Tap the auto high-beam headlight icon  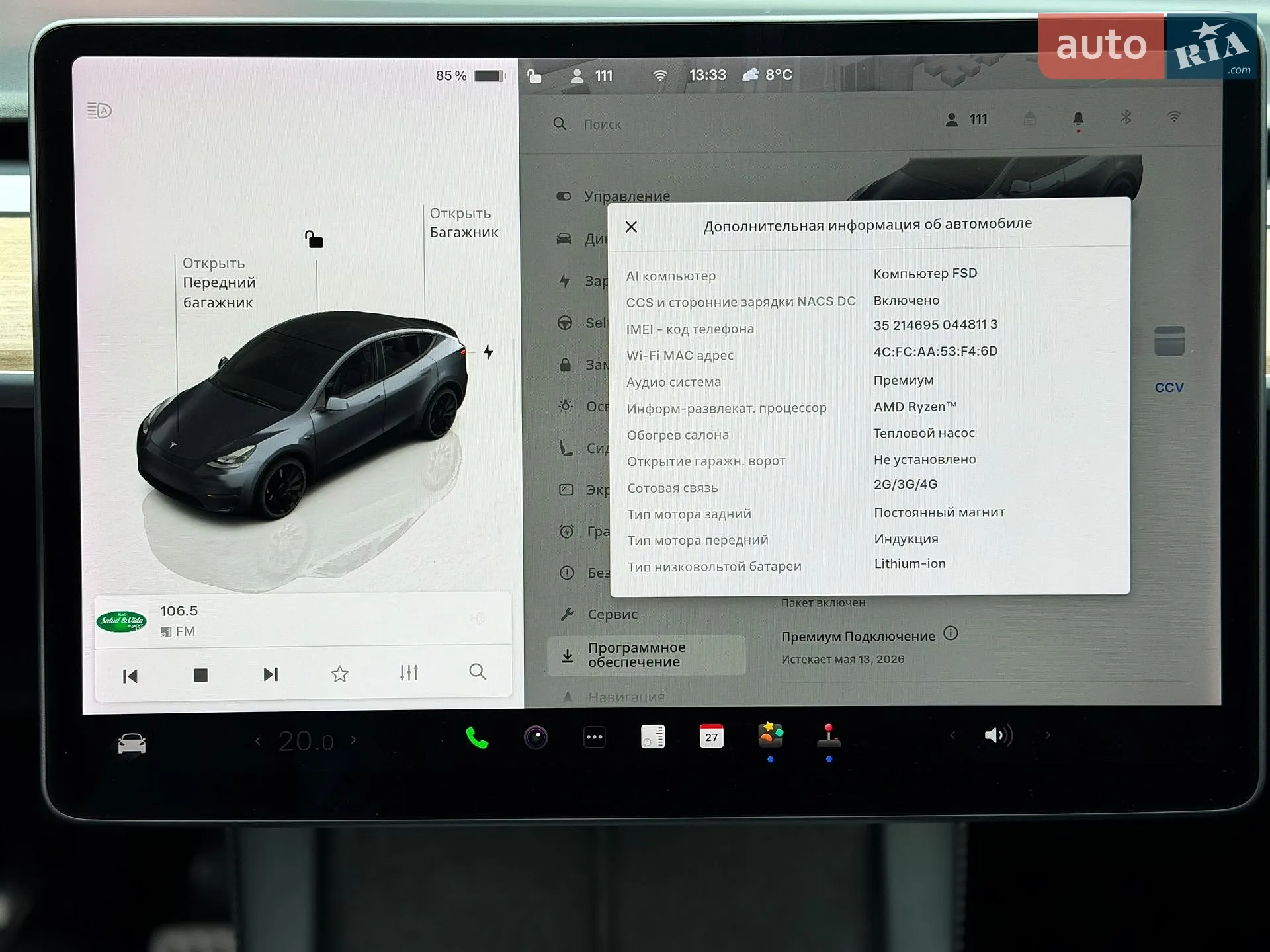(99, 110)
